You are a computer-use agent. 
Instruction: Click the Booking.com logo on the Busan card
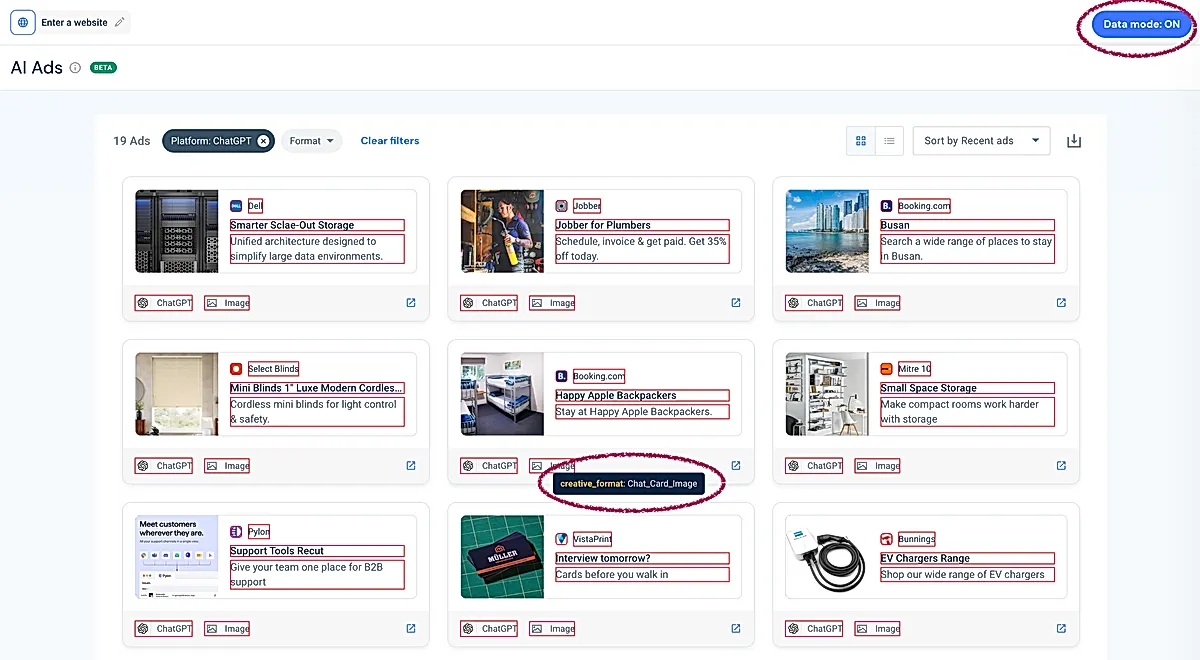click(x=887, y=206)
